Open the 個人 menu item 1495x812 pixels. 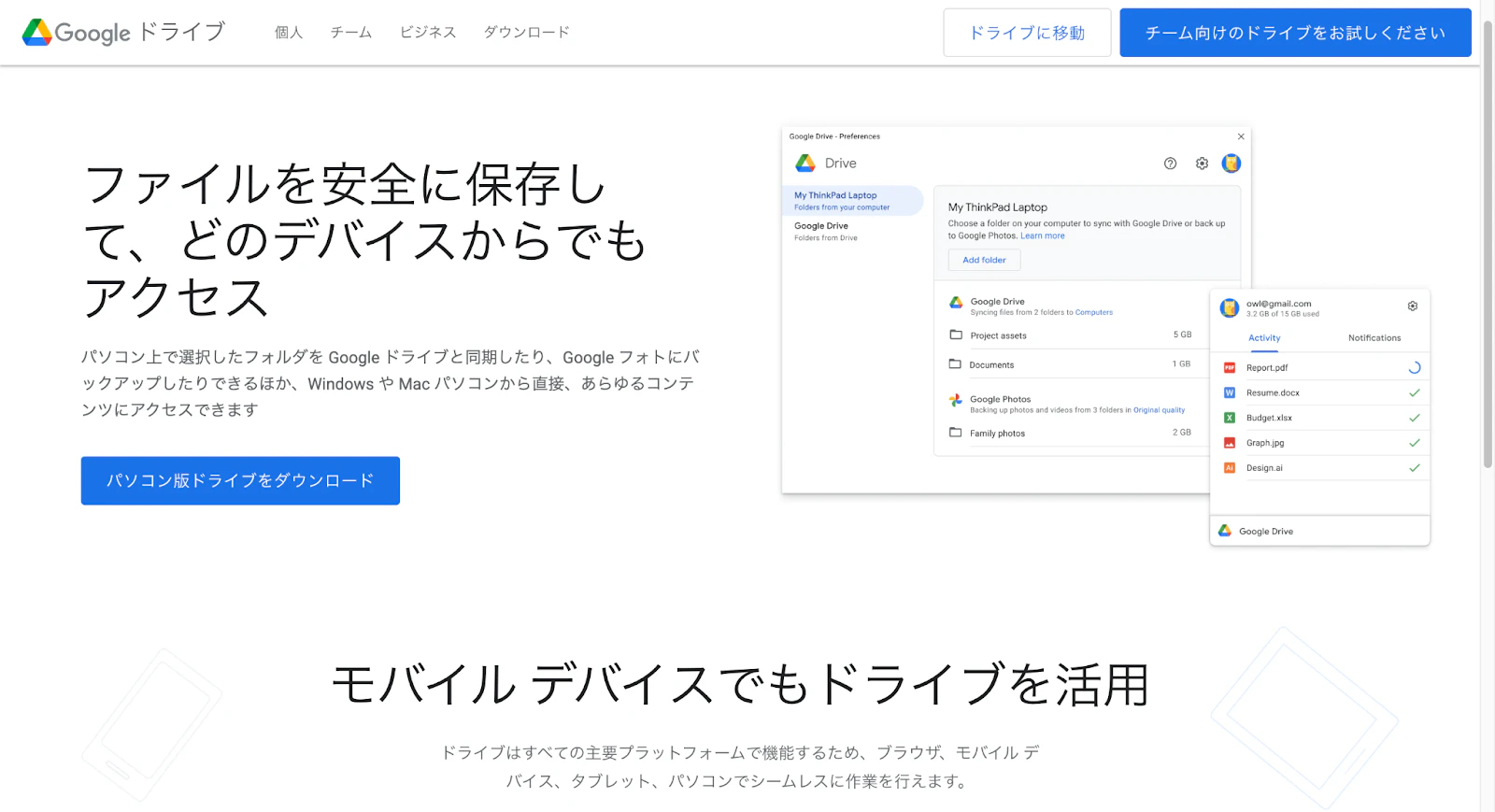pos(289,33)
